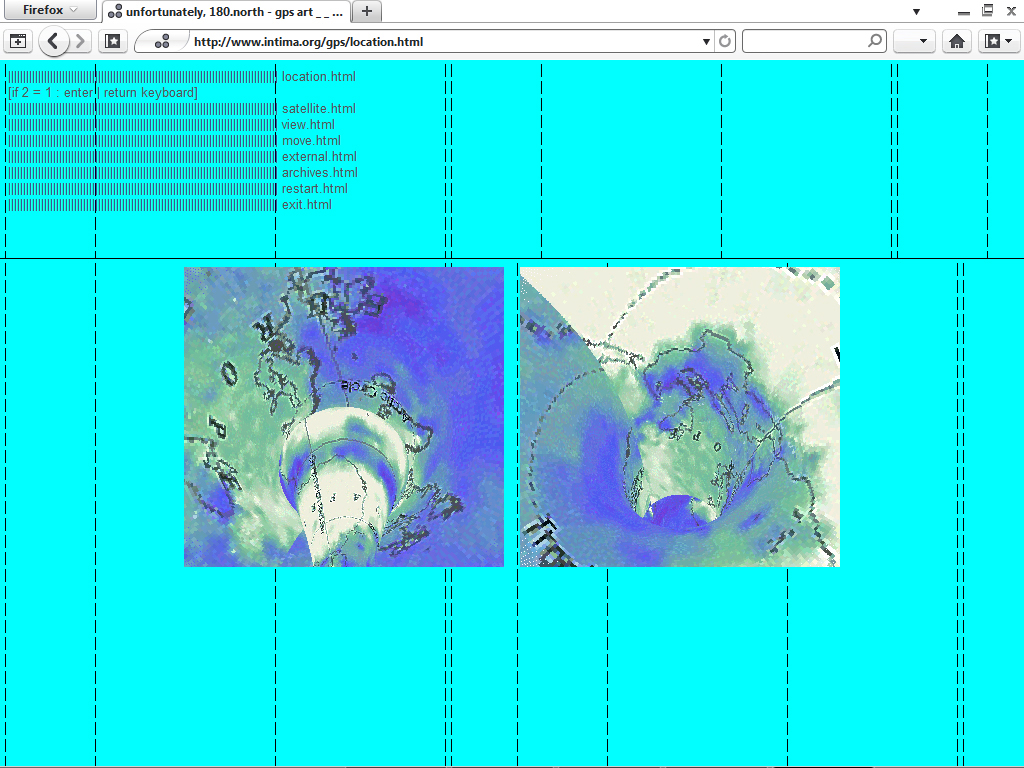The height and width of the screenshot is (768, 1024).
Task: Open the list all tabs dropdown arrow
Action: [x=916, y=11]
